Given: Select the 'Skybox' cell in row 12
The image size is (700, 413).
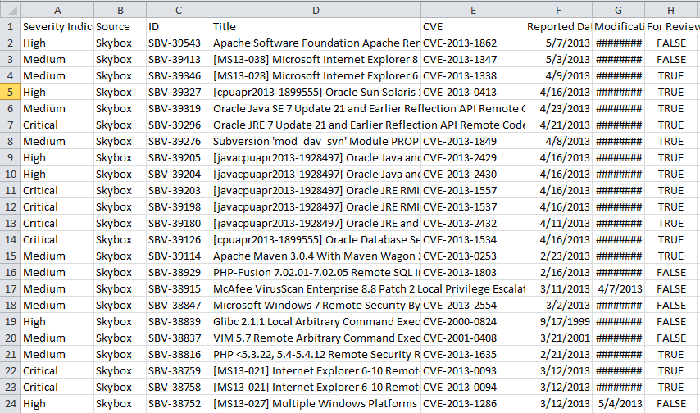Looking at the screenshot, I should pyautogui.click(x=120, y=207).
